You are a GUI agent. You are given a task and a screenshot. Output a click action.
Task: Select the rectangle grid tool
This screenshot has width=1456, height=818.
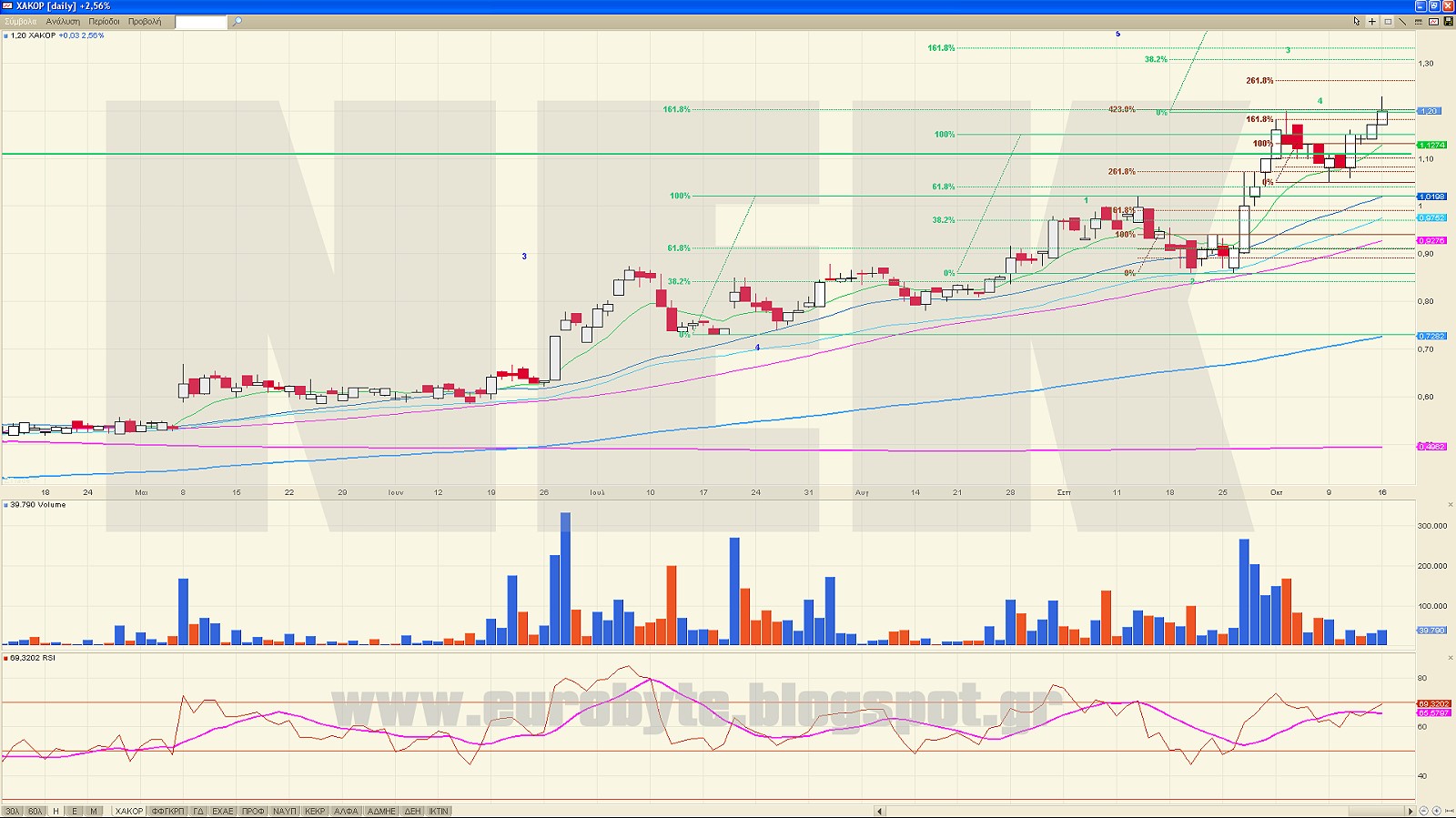[x=1388, y=22]
